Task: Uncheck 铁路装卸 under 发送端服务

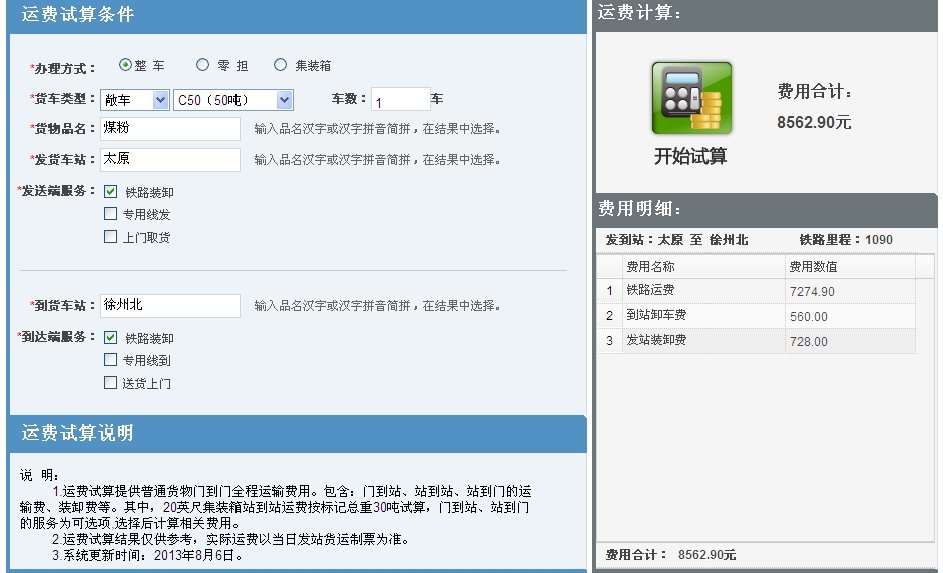Action: 110,191
